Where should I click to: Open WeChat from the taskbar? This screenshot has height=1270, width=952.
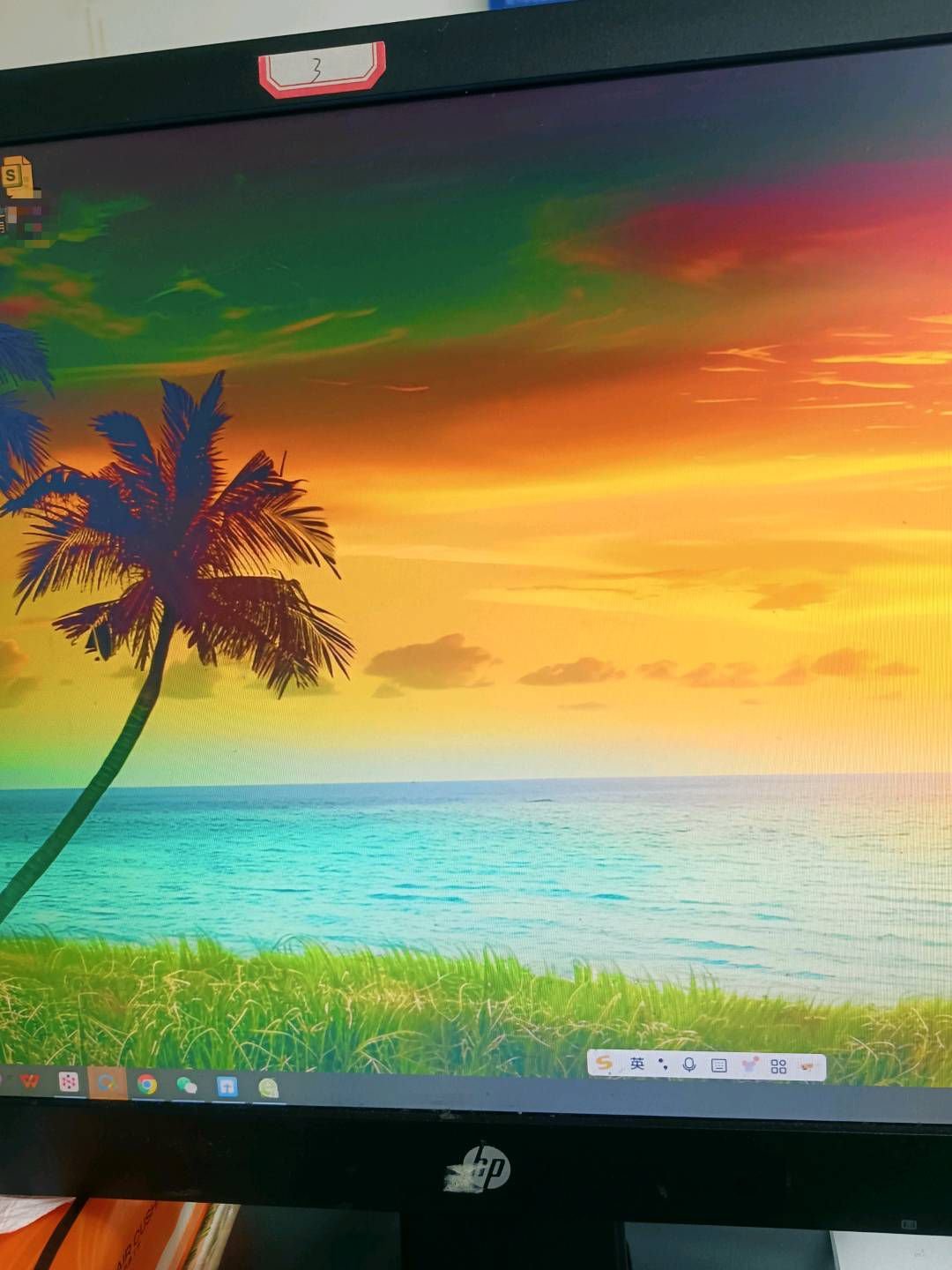[187, 1085]
